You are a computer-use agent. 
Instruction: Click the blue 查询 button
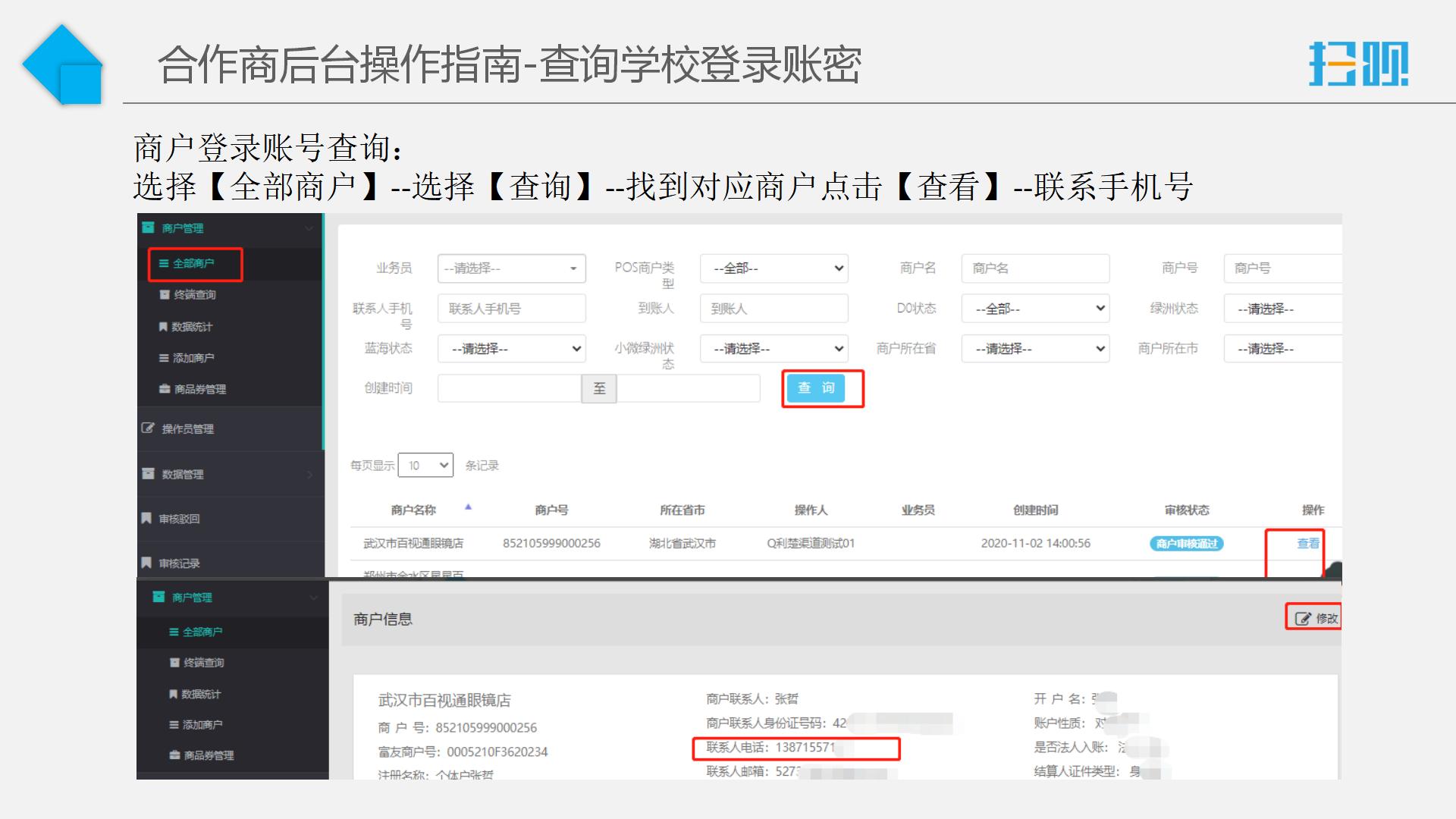pyautogui.click(x=816, y=388)
